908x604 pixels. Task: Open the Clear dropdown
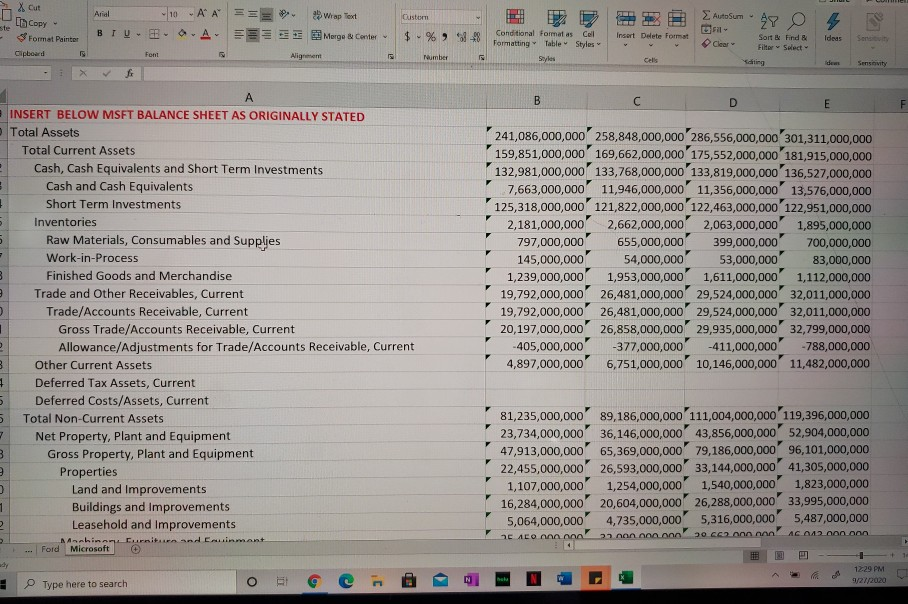(718, 43)
